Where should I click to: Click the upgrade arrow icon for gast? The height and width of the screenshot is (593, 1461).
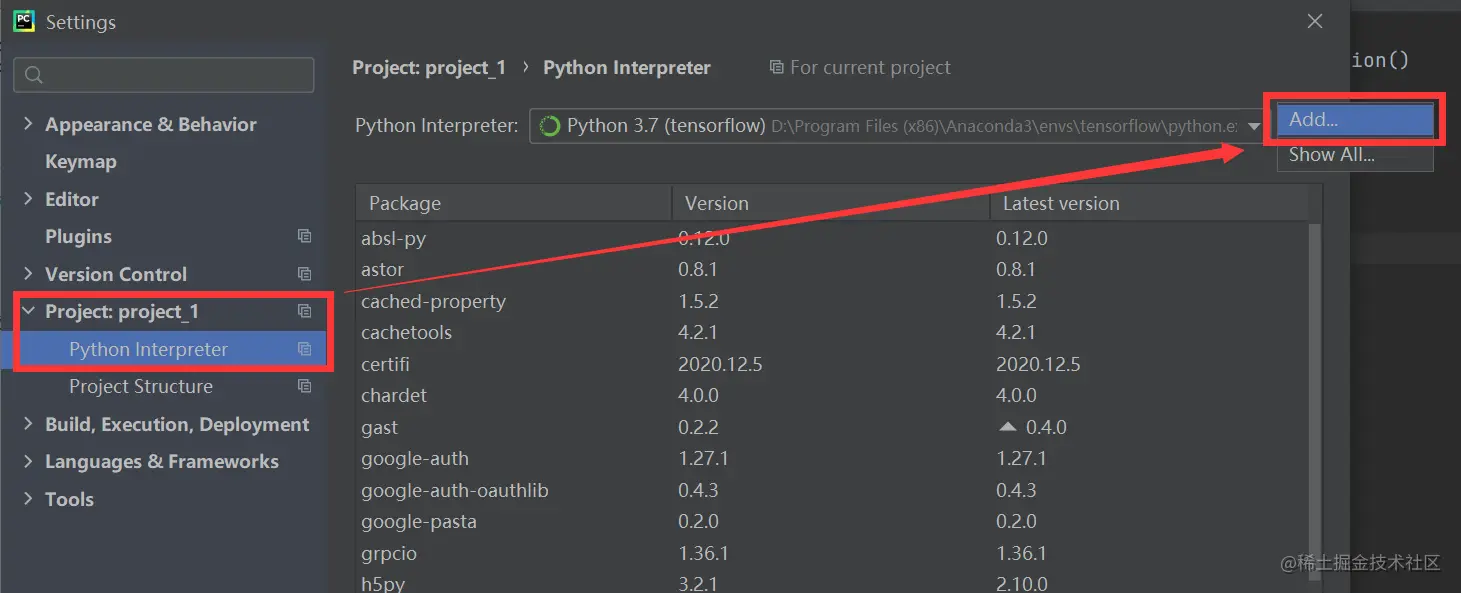pos(1008,427)
